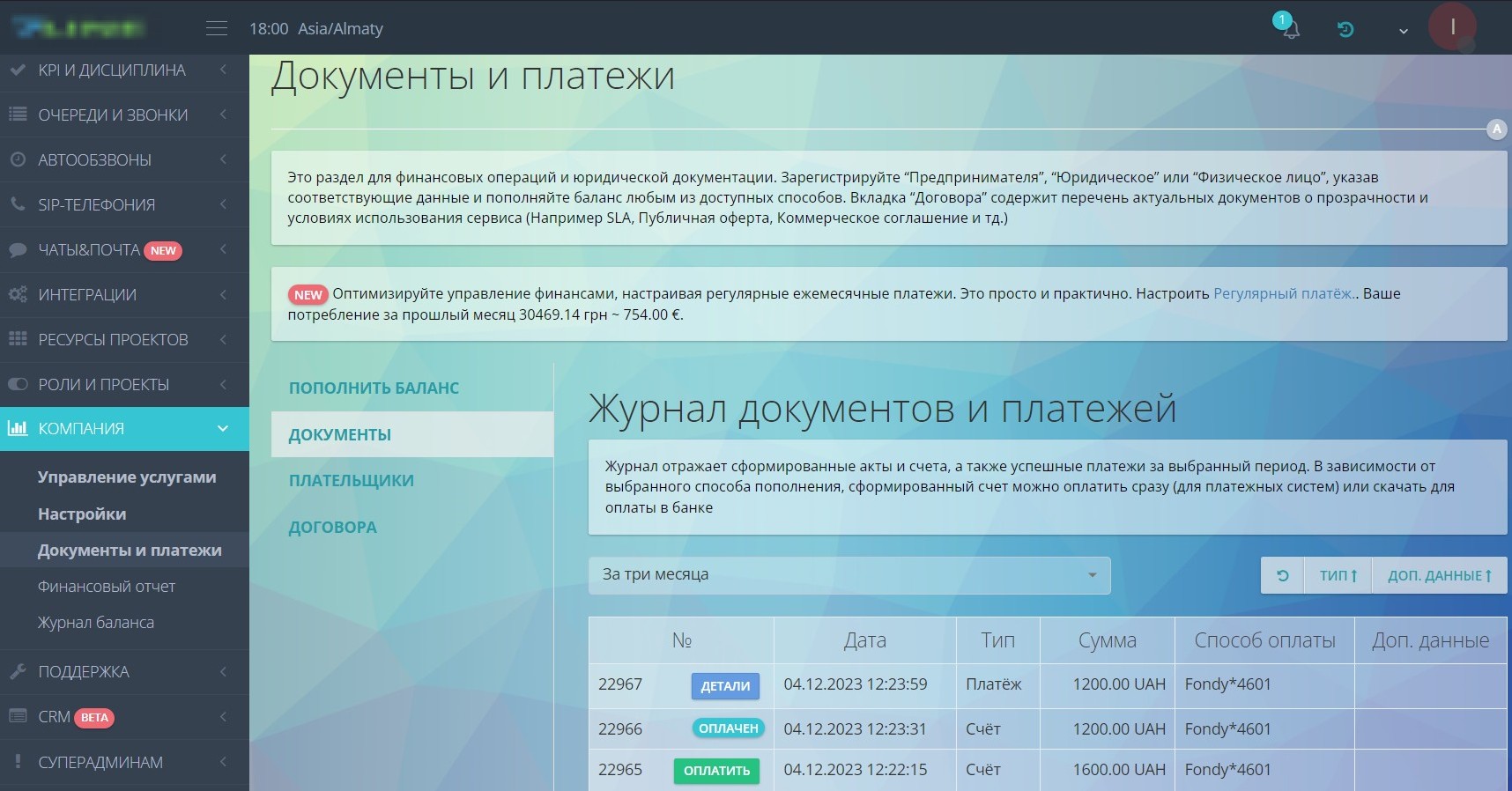Viewport: 1512px width, 791px height.
Task: Click the CRM sidebar icon
Action: 18,716
